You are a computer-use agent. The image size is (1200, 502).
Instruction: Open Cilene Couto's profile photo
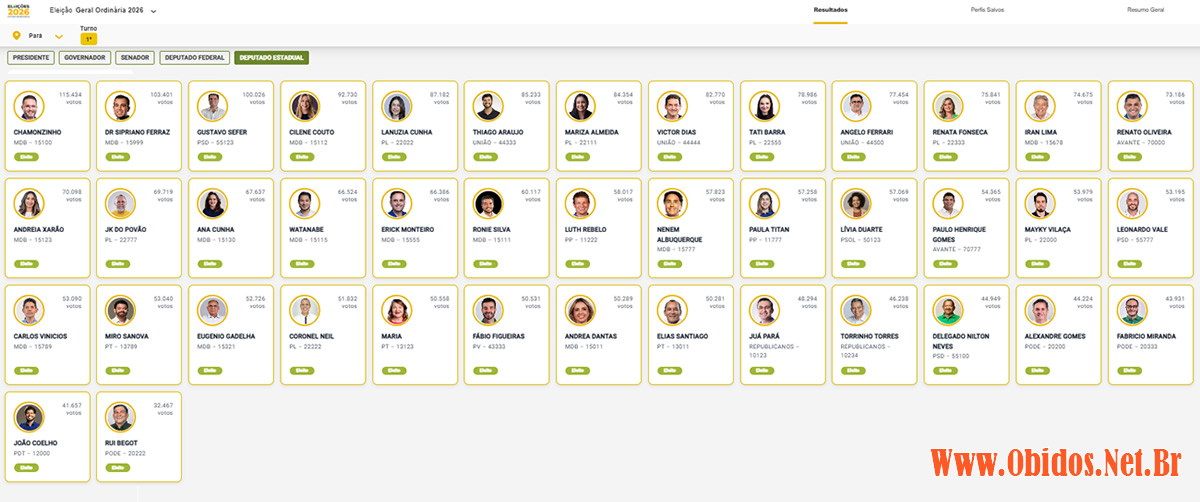304,106
